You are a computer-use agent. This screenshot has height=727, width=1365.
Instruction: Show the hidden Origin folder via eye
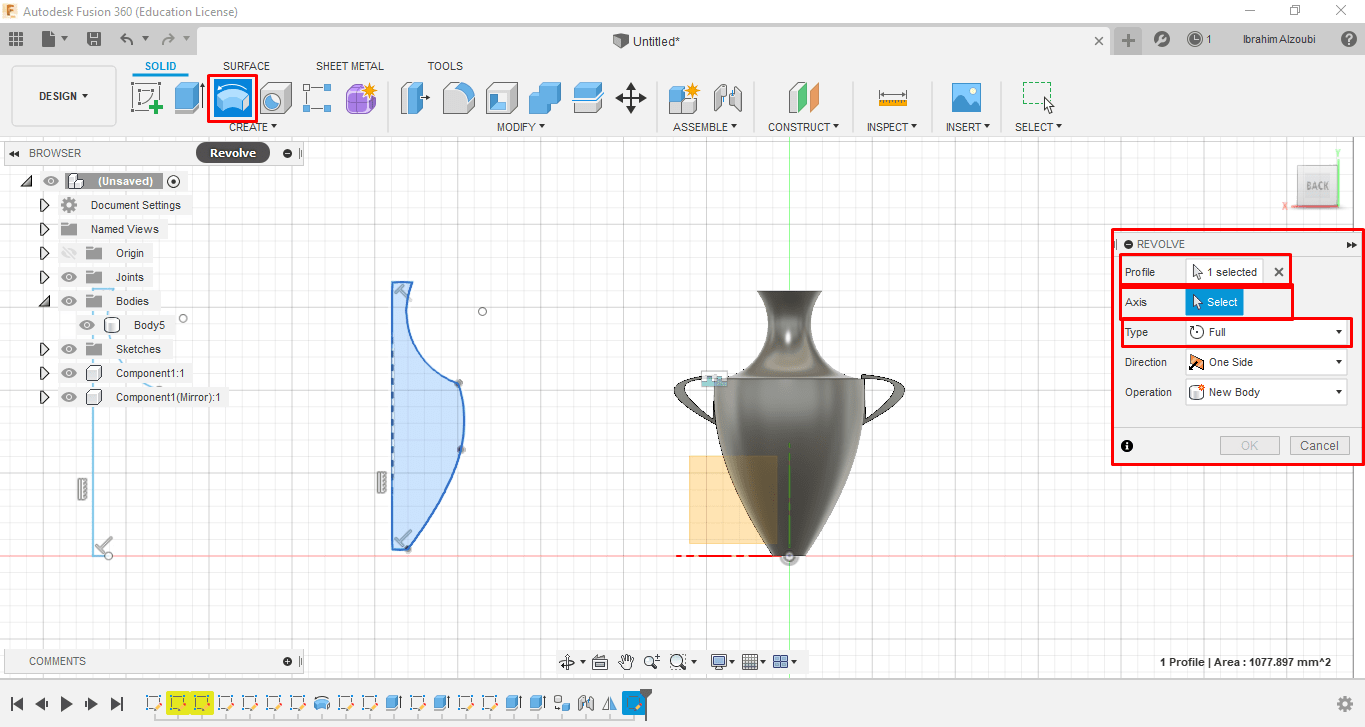tap(69, 253)
